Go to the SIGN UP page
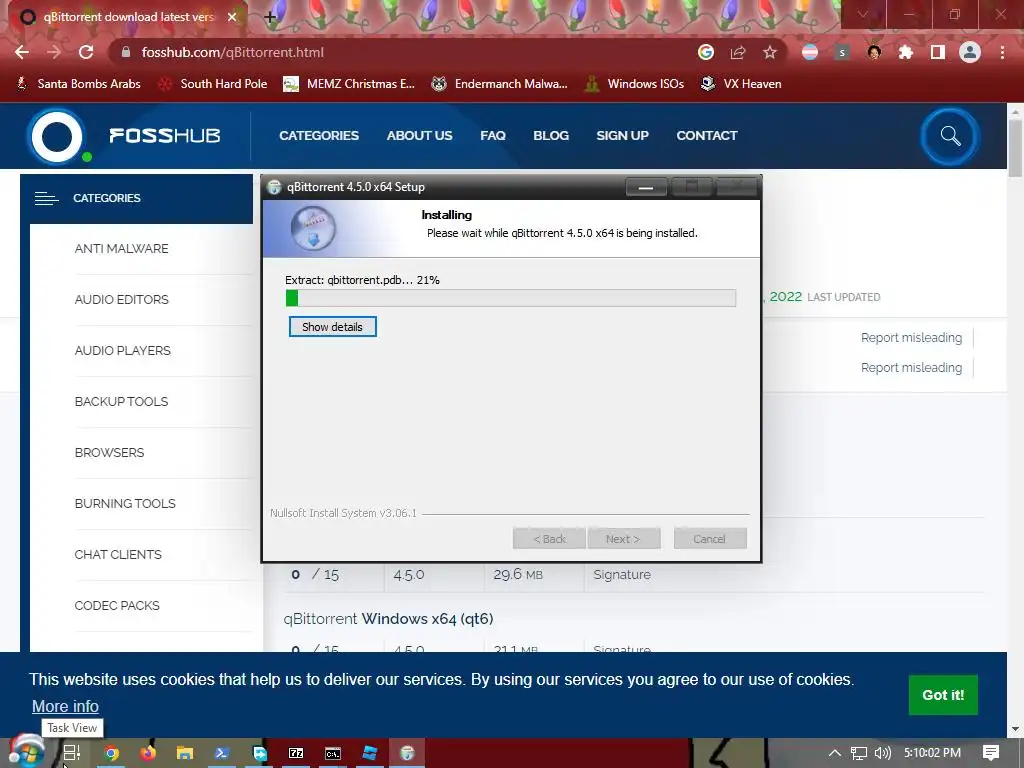The width and height of the screenshot is (1024, 768). [x=622, y=136]
